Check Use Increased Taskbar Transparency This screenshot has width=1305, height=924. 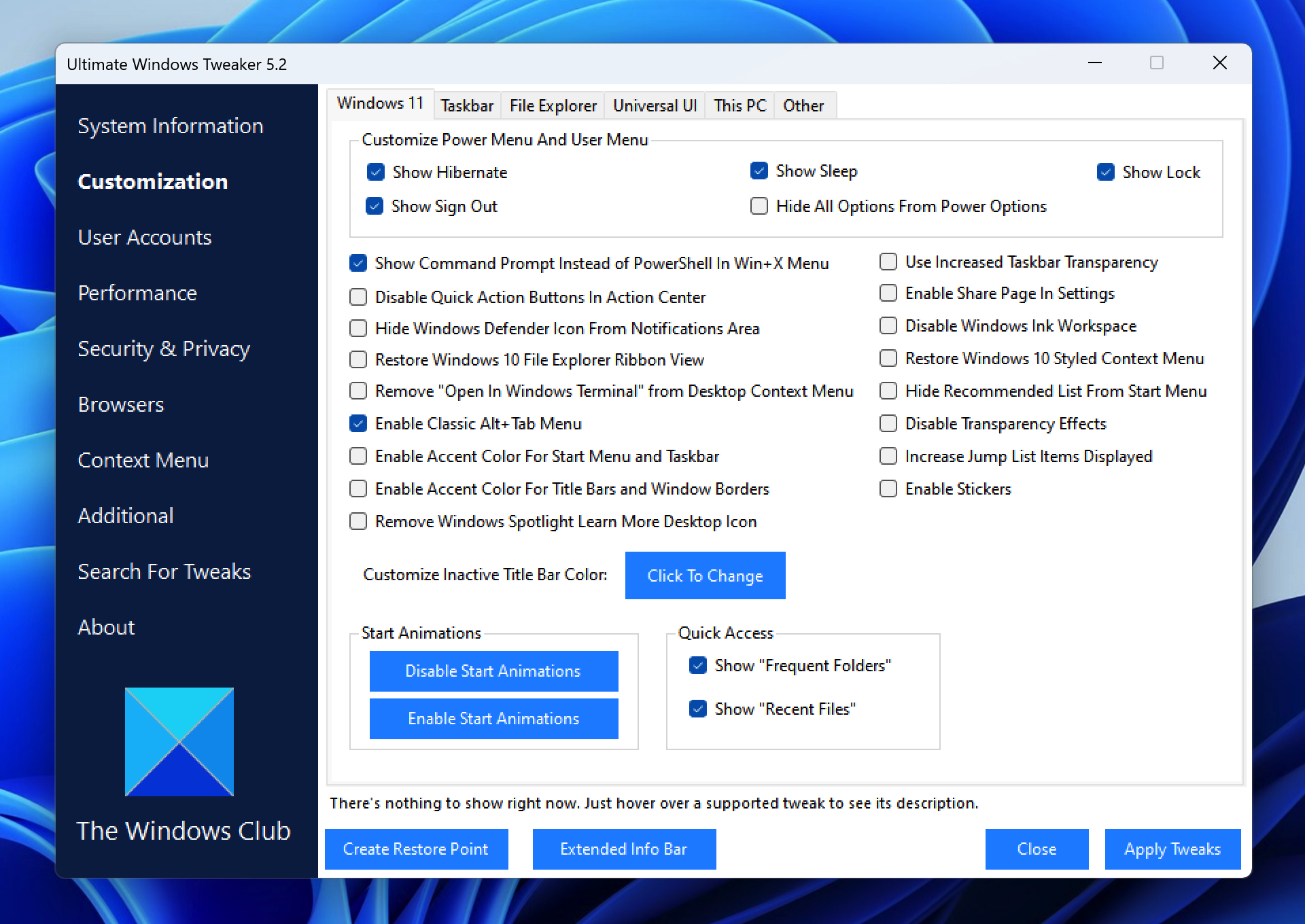pyautogui.click(x=888, y=262)
